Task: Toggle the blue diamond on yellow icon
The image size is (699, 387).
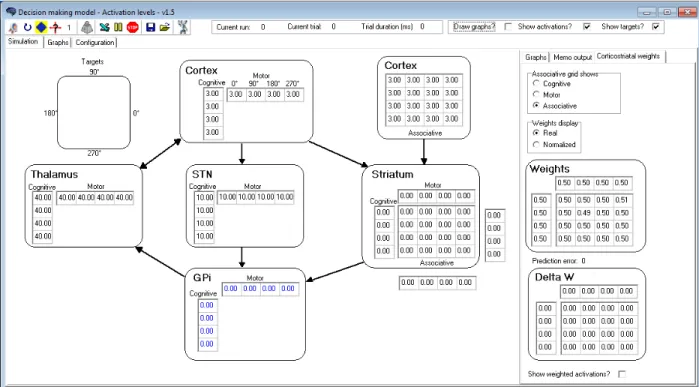Action: pos(41,28)
